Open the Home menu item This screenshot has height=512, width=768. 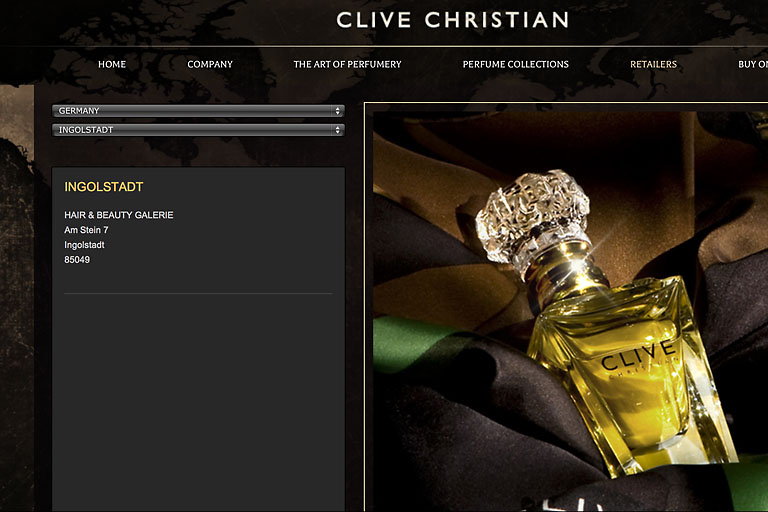(x=112, y=64)
